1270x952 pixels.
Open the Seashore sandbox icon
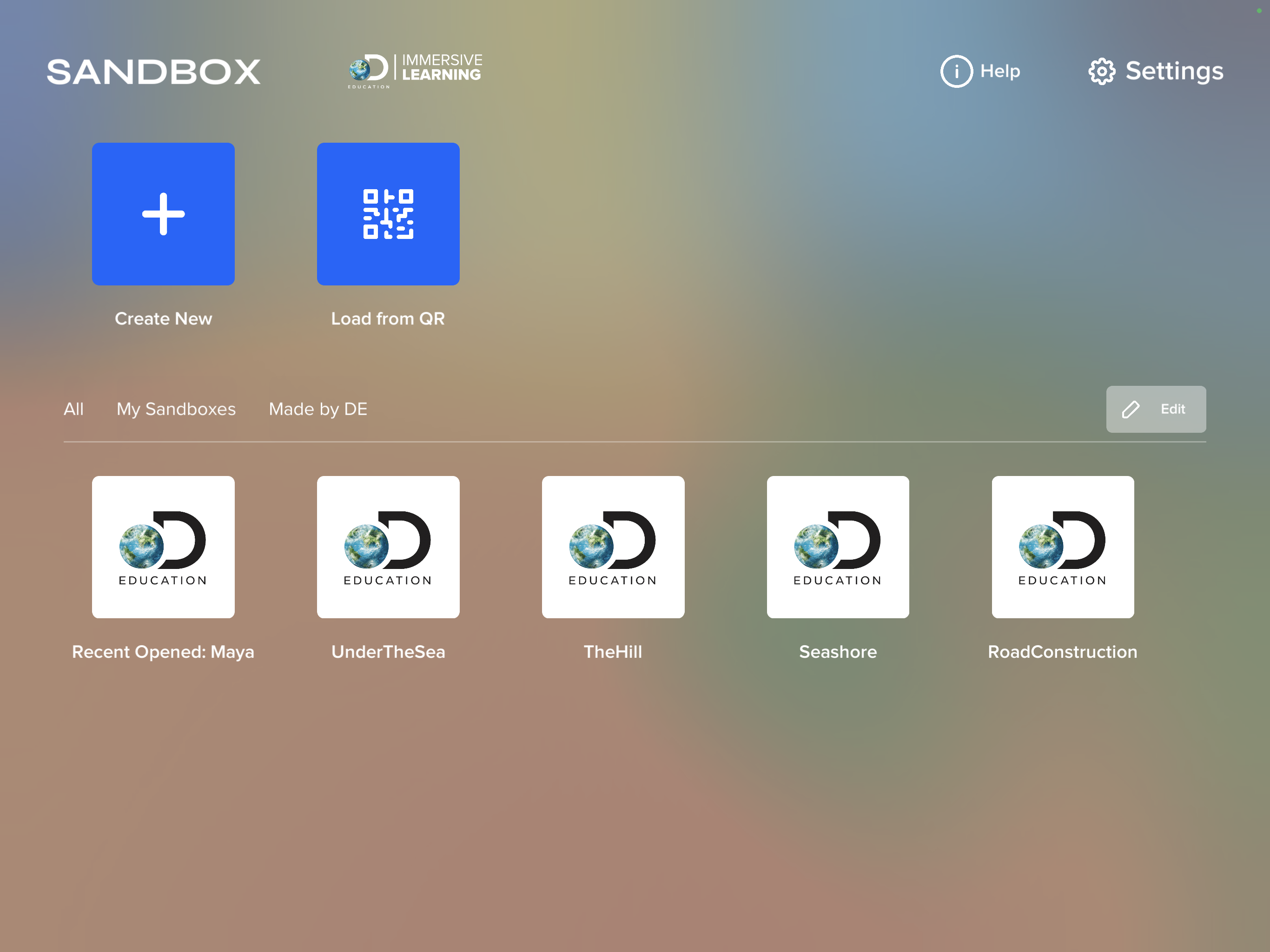point(838,547)
